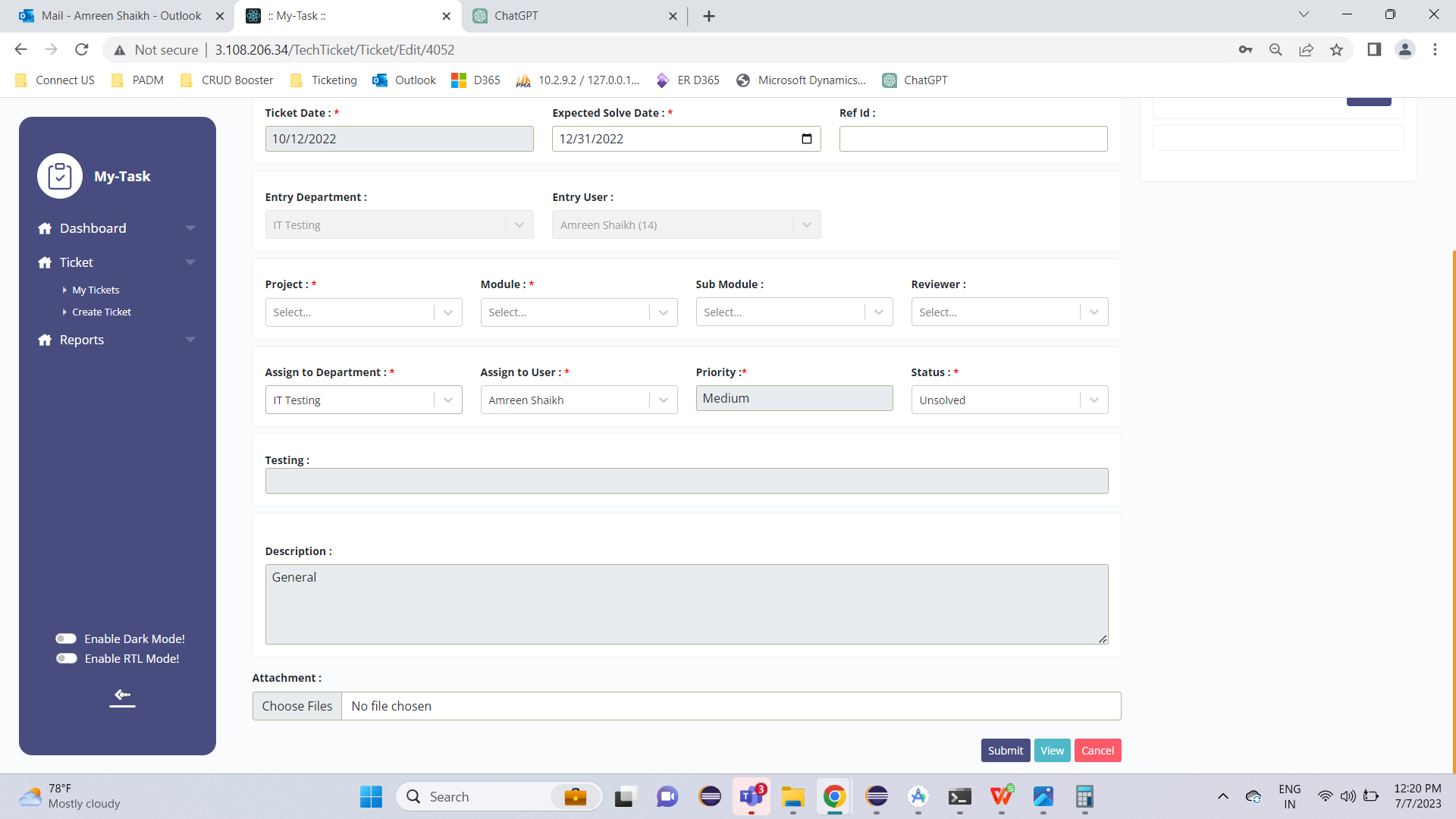This screenshot has width=1456, height=819.
Task: Open the Project dropdown
Action: [x=363, y=312]
